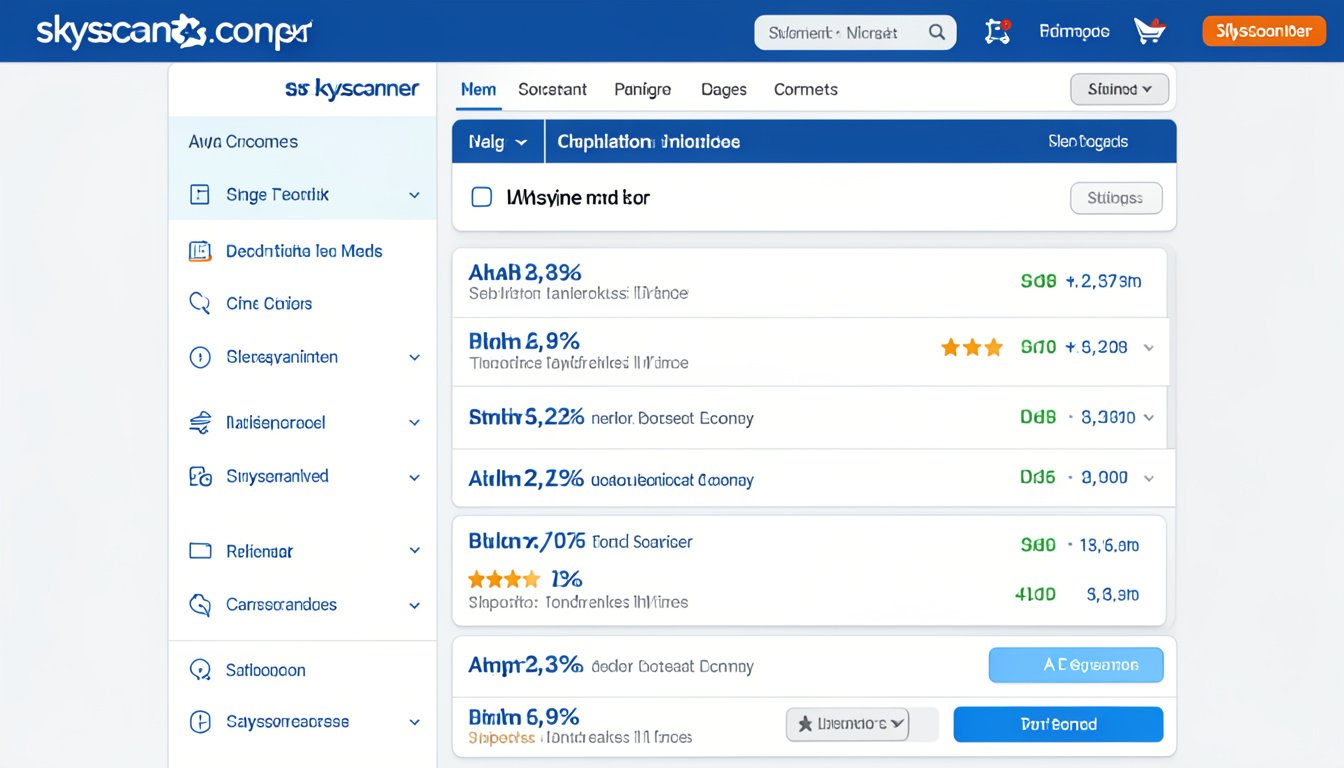Screen dimensions: 1344x768
Task: Expand the Carnssorandoes sidebar section
Action: (414, 606)
